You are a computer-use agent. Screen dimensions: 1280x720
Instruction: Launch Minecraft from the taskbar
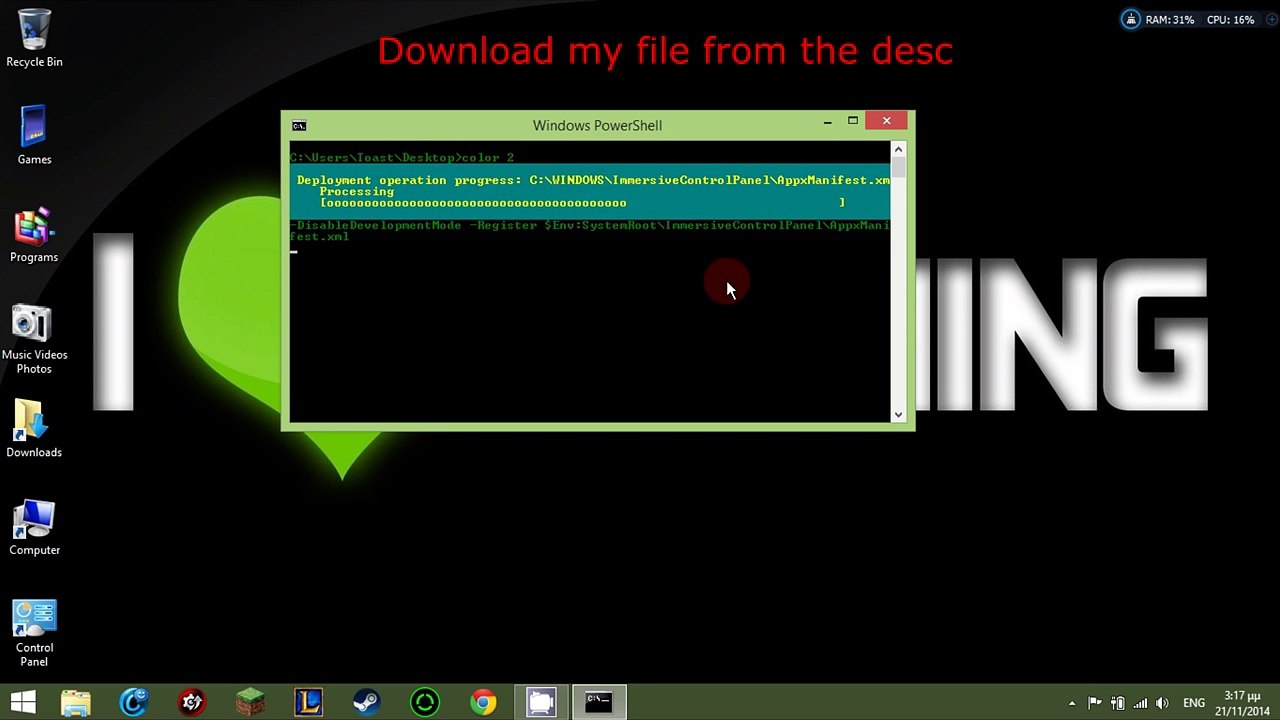click(250, 702)
